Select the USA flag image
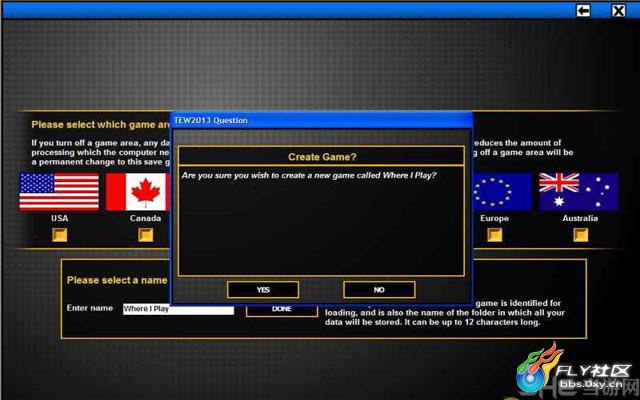Viewport: 640px width, 400px height. point(59,192)
